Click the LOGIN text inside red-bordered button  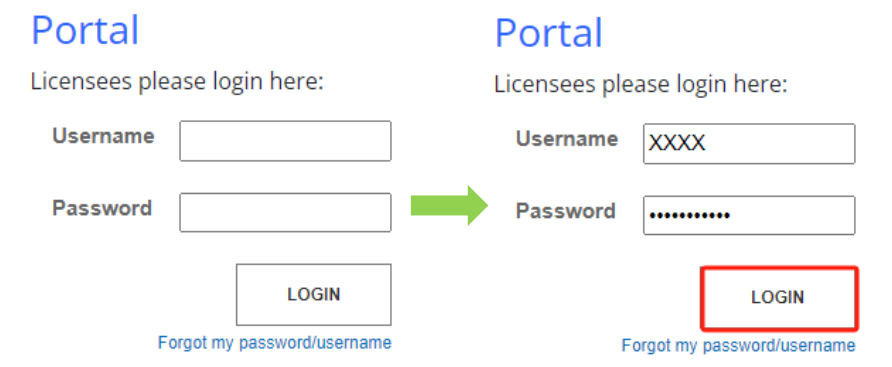pos(778,298)
